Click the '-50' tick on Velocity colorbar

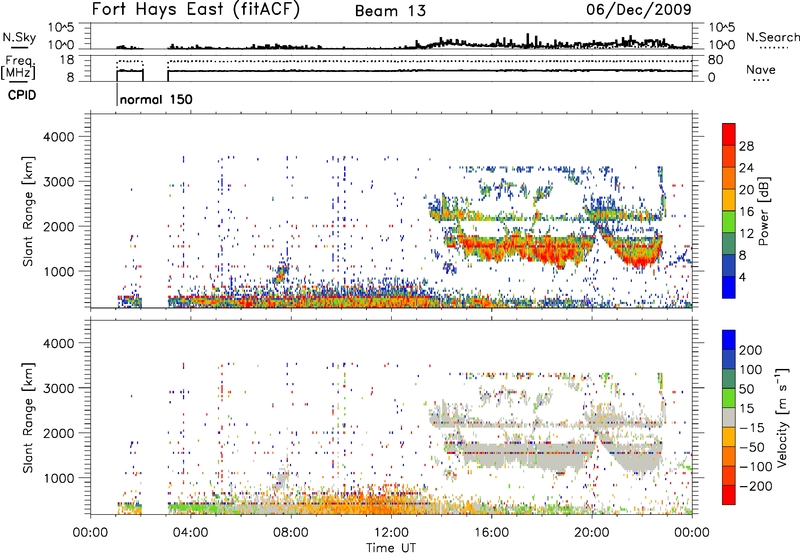[752, 447]
